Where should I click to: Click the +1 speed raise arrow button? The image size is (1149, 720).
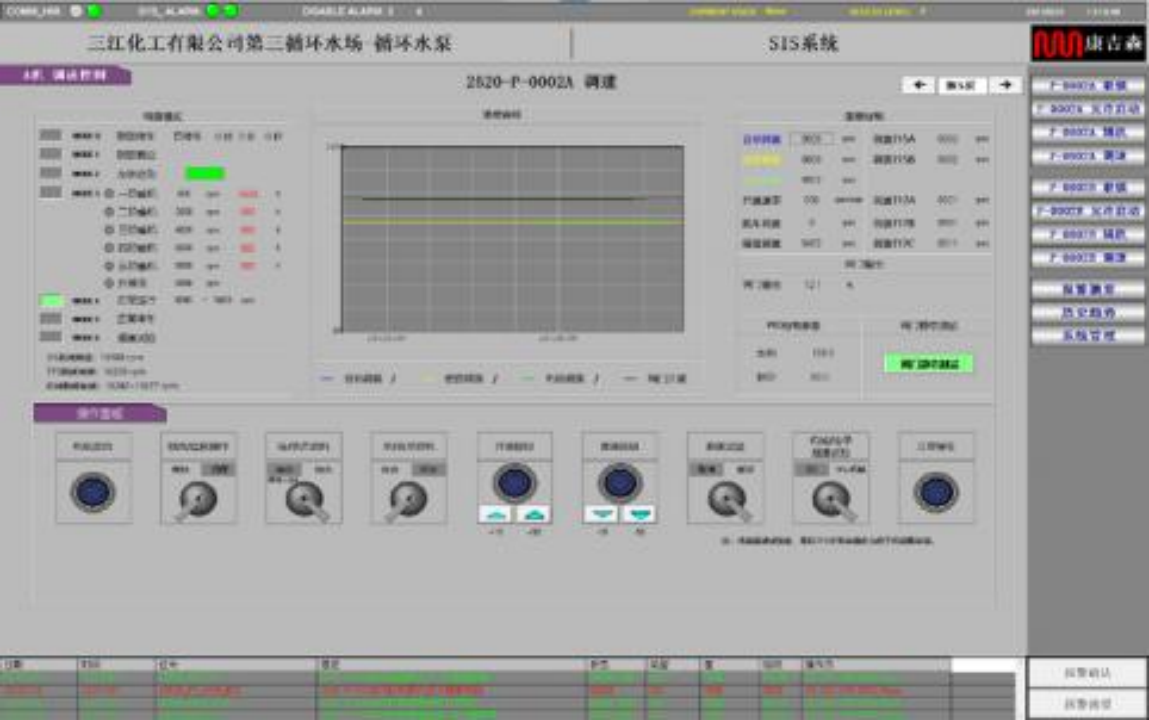coord(496,514)
